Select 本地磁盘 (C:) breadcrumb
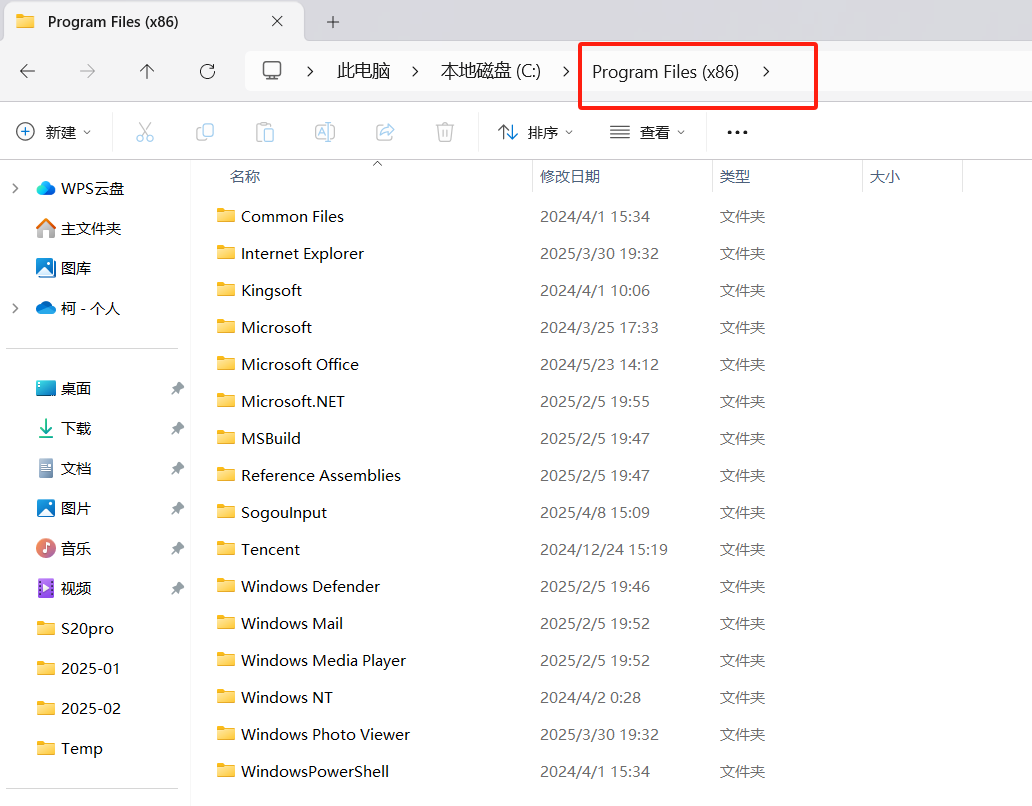 (x=491, y=71)
